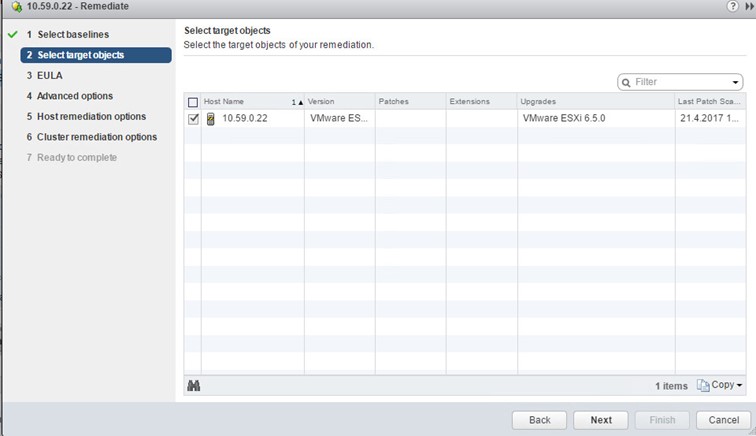Click the host server icon beside 10.59.0.22
The height and width of the screenshot is (436, 756).
211,119
